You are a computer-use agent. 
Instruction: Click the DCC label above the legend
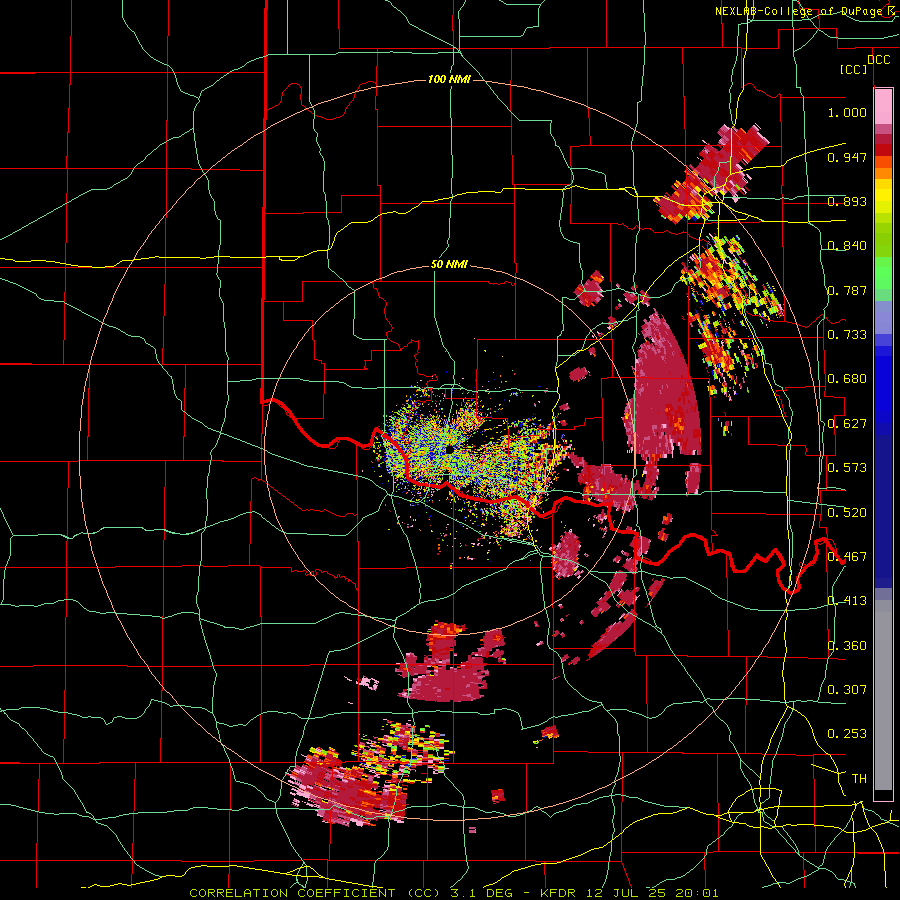click(x=879, y=60)
